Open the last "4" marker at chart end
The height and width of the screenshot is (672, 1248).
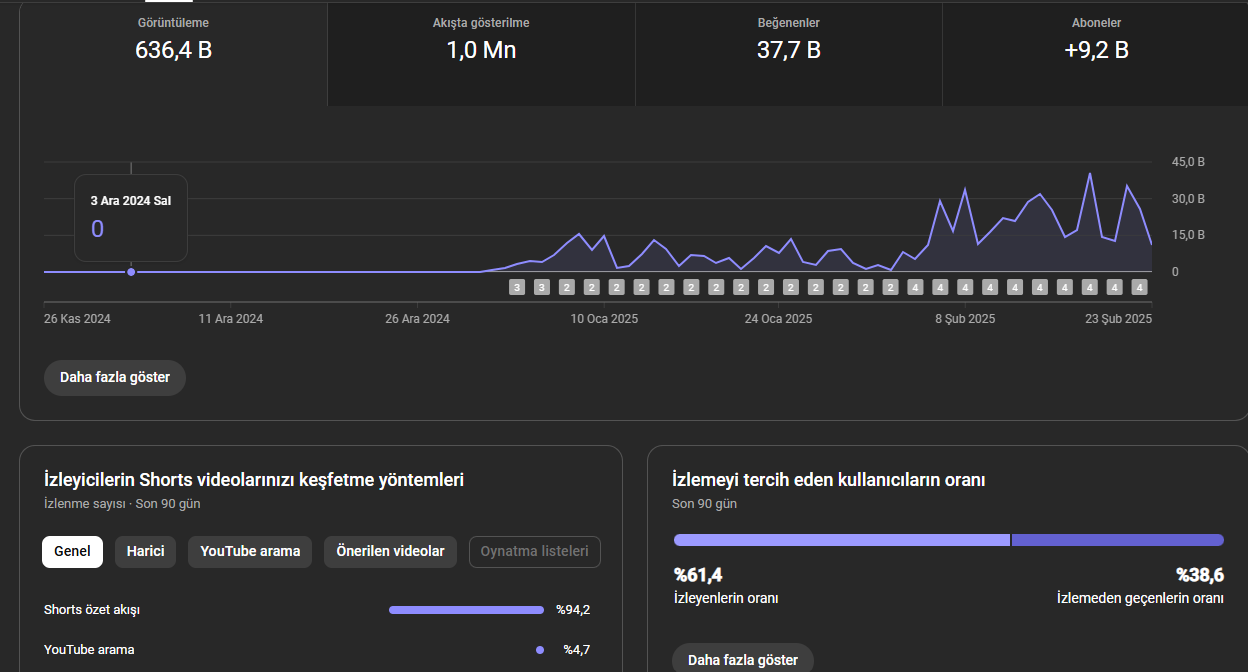pyautogui.click(x=1139, y=287)
